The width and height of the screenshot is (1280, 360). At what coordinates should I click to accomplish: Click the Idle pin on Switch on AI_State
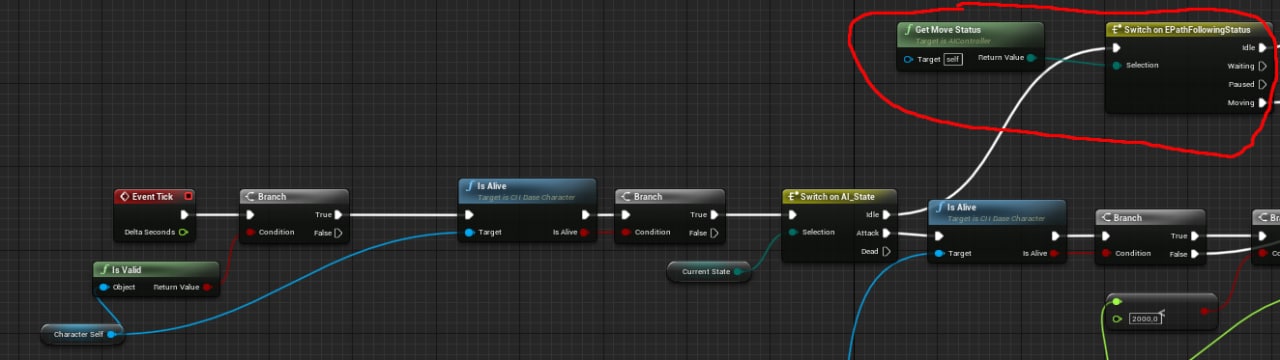(888, 214)
